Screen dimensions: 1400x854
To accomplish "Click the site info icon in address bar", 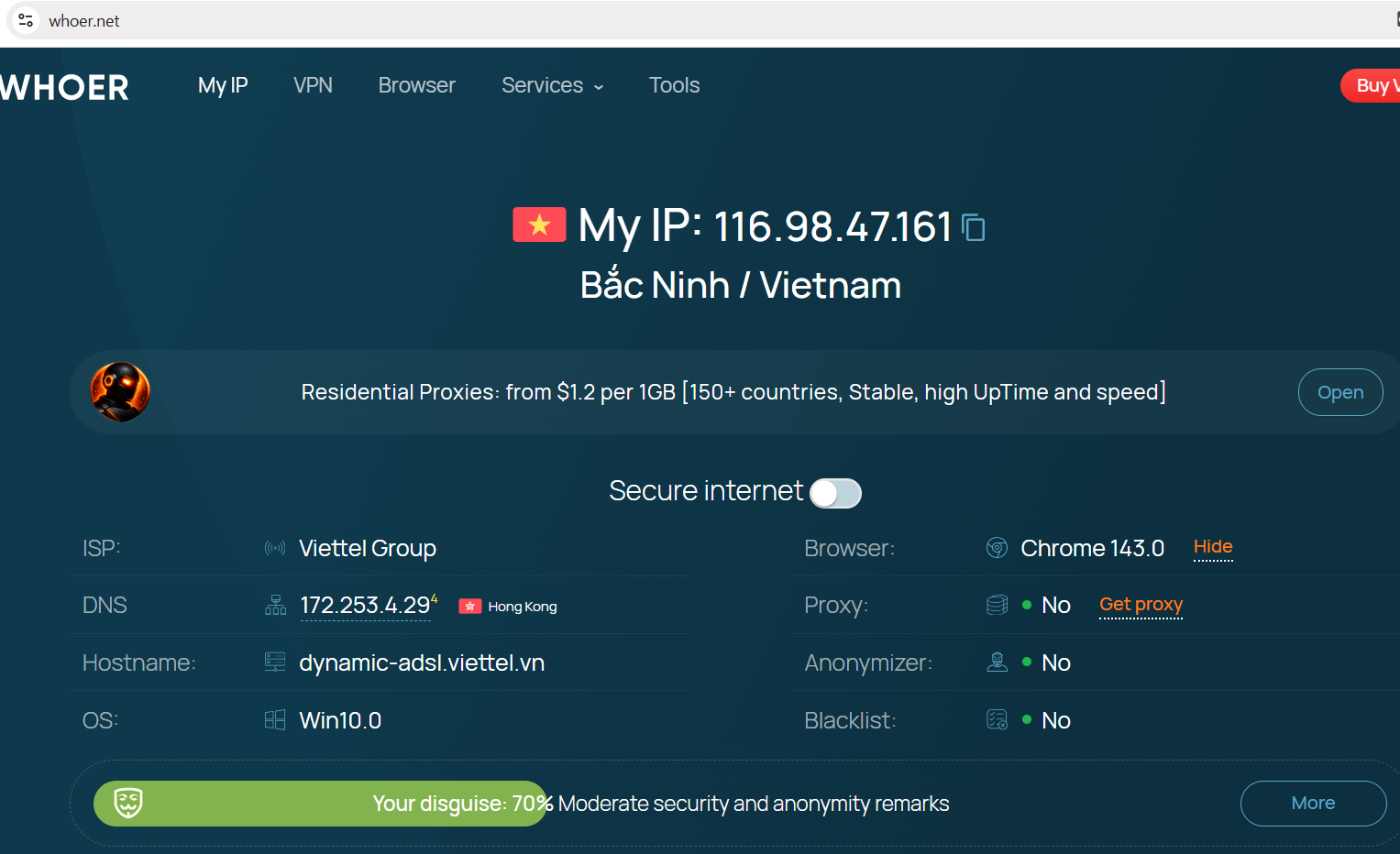I will 26,20.
